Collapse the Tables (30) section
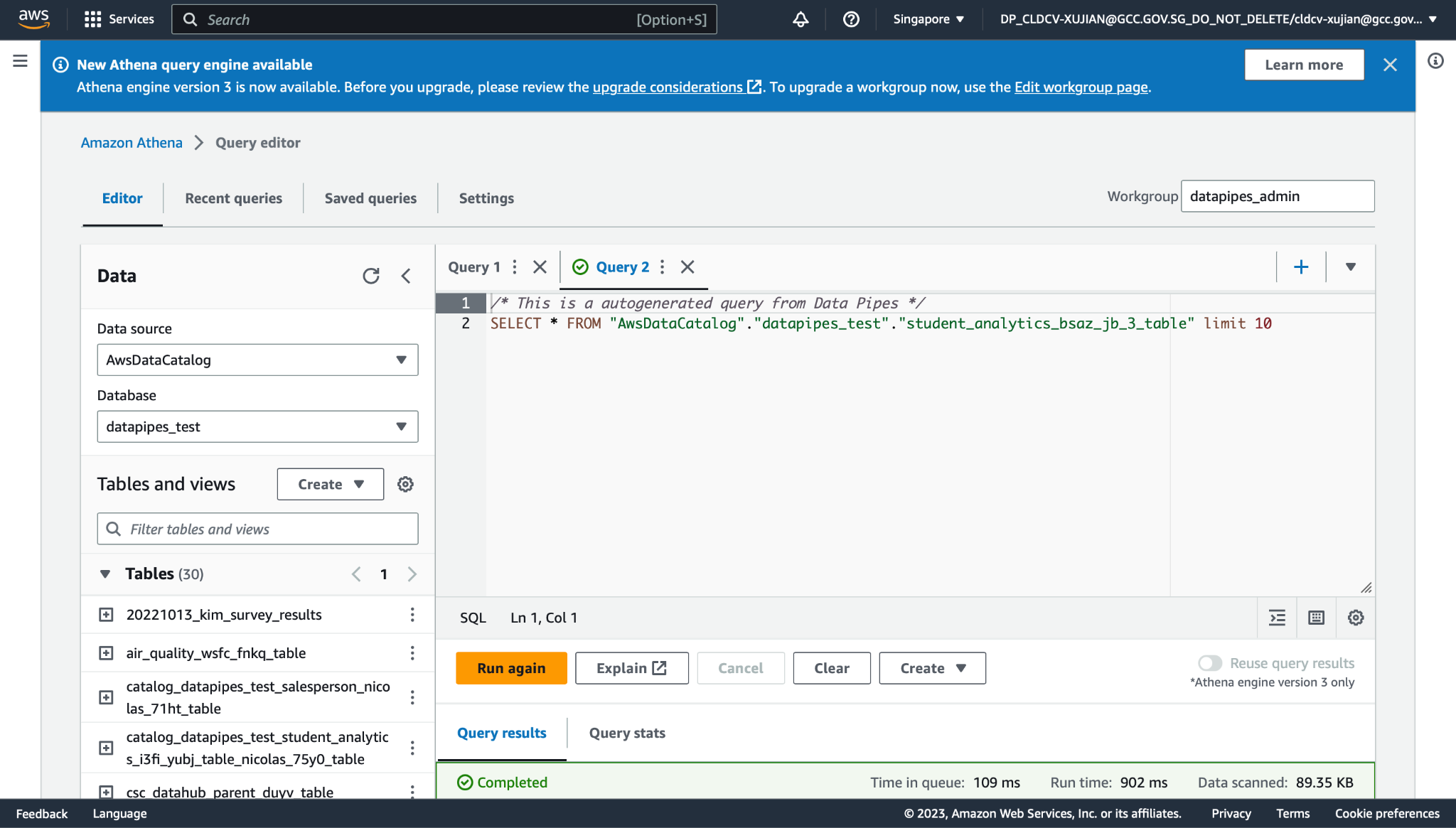The image size is (1456, 828). pos(105,574)
